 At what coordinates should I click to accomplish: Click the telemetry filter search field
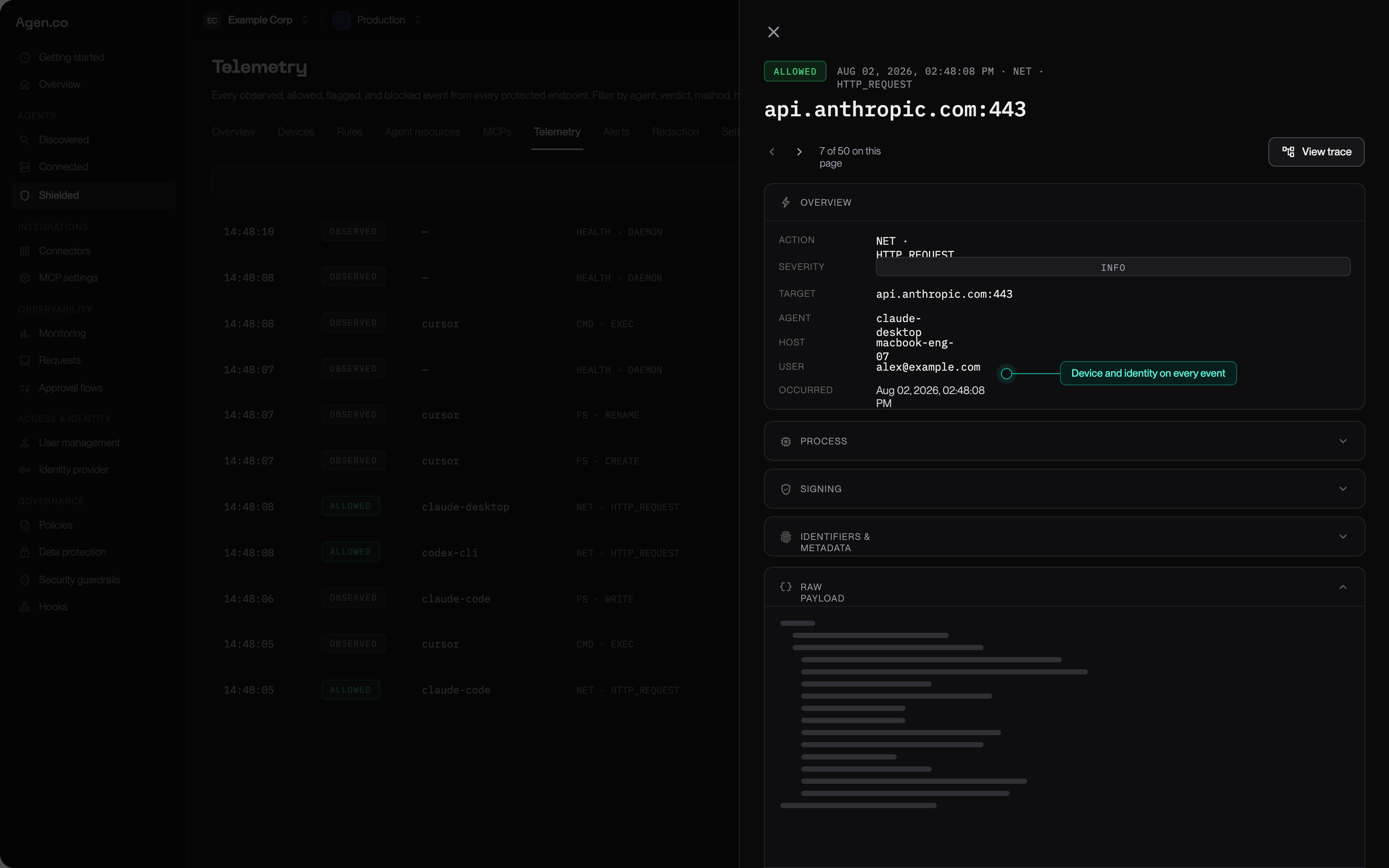(475, 181)
